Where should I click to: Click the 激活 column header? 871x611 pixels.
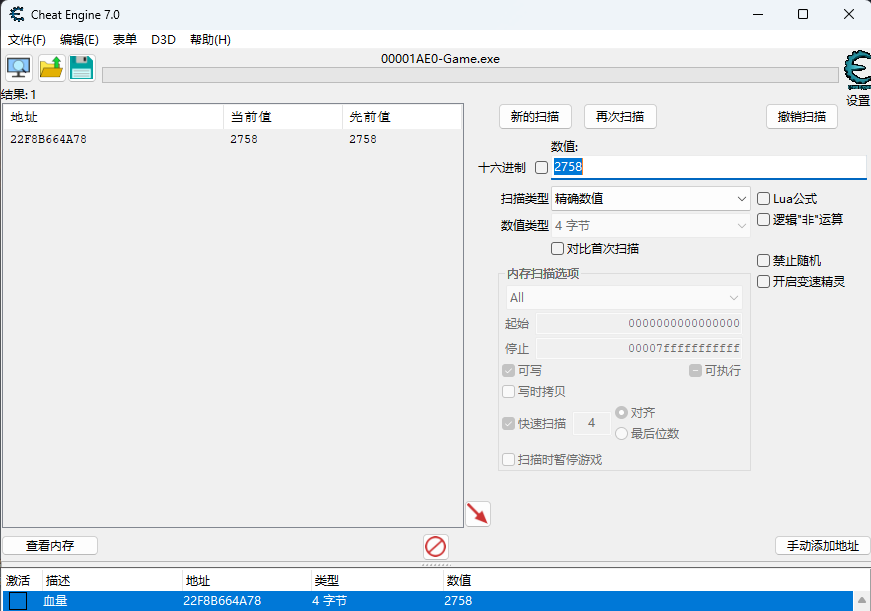[x=22, y=580]
